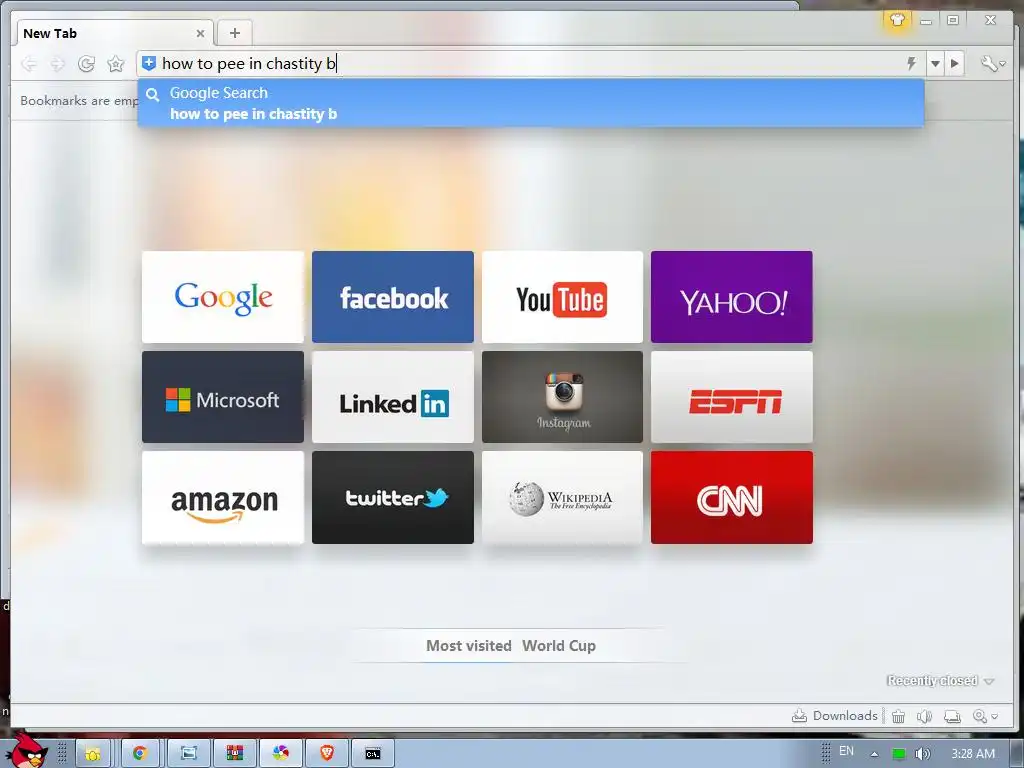Switch to the Most visited tab
Viewport: 1024px width, 768px height.
click(x=468, y=646)
